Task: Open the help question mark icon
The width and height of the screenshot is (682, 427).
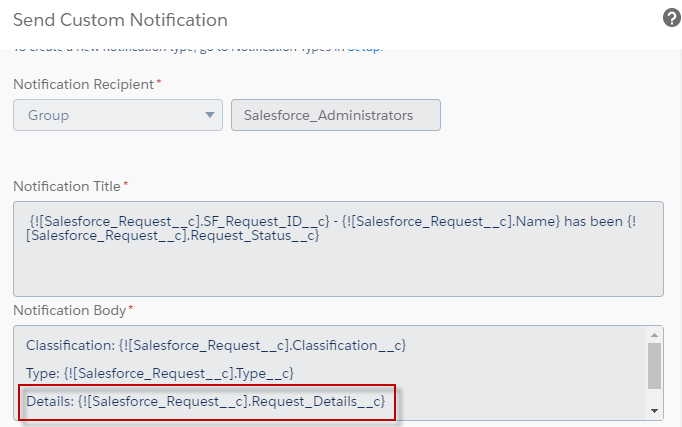Action: 671,18
